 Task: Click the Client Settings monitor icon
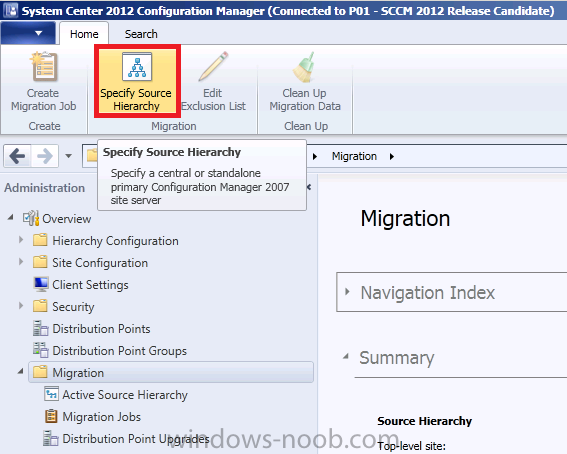(x=41, y=284)
